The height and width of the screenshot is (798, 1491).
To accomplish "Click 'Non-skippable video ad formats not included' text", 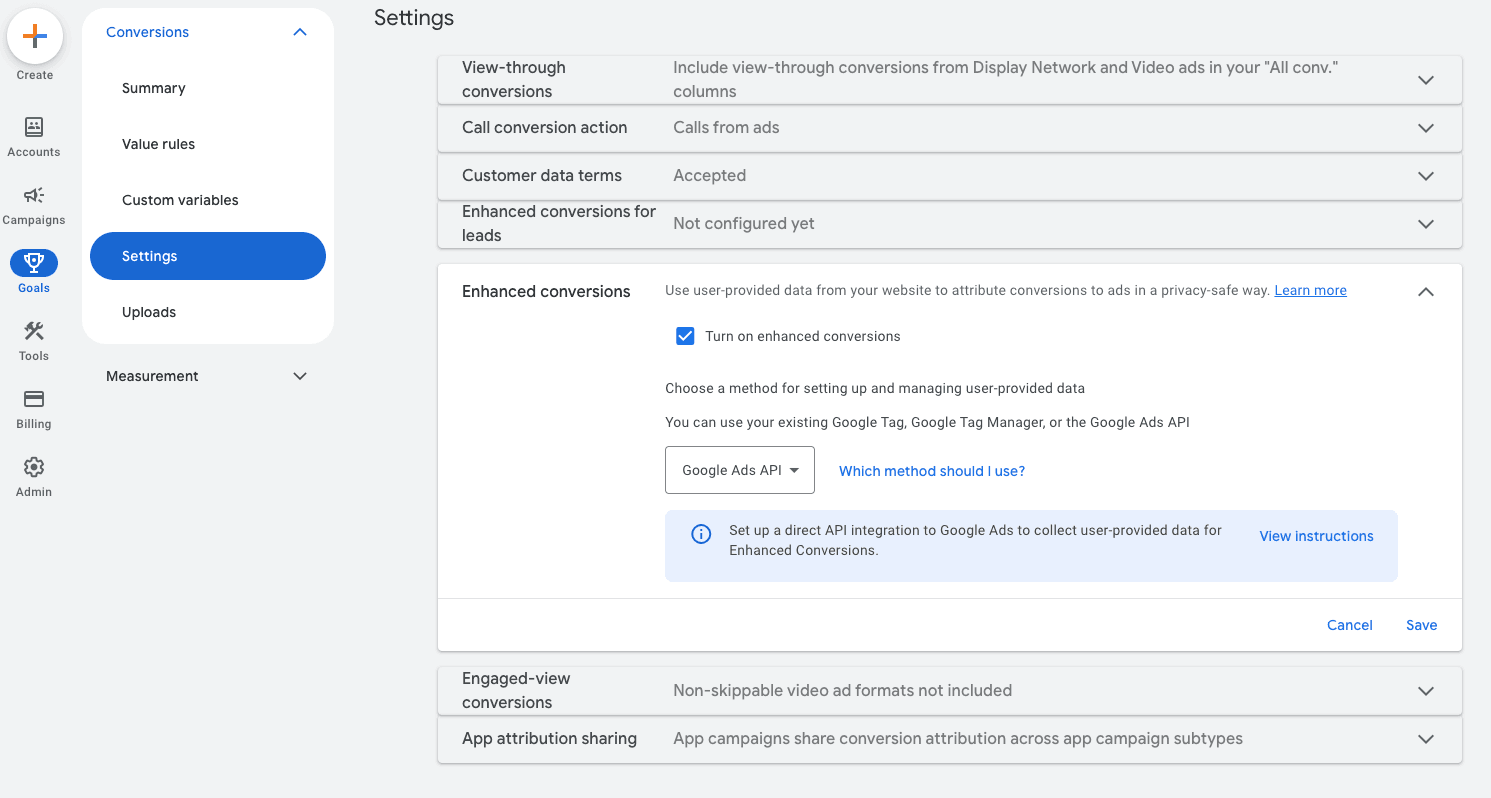I will (842, 690).
